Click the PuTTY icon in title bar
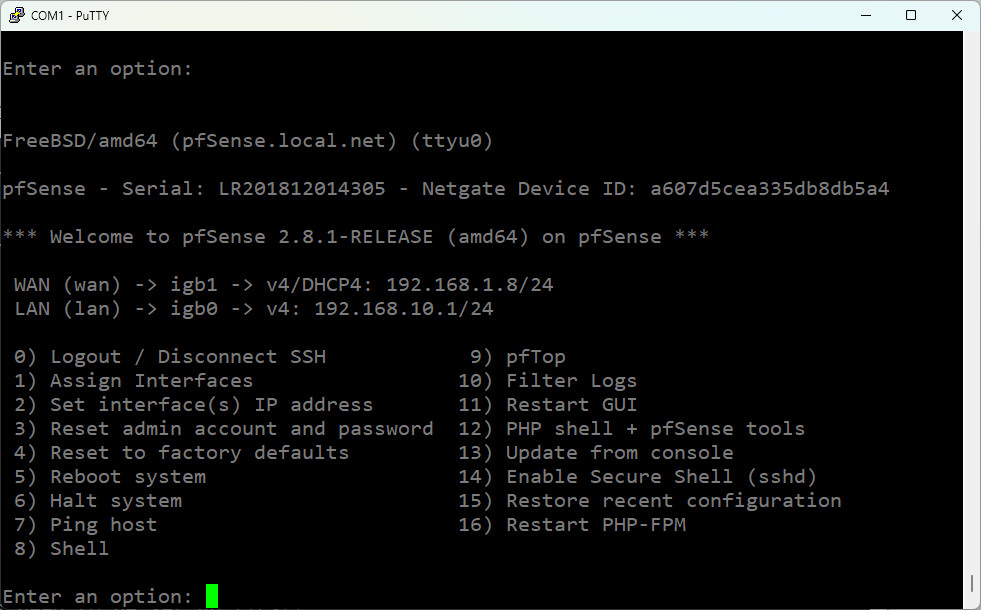The height and width of the screenshot is (610, 981). [x=16, y=15]
